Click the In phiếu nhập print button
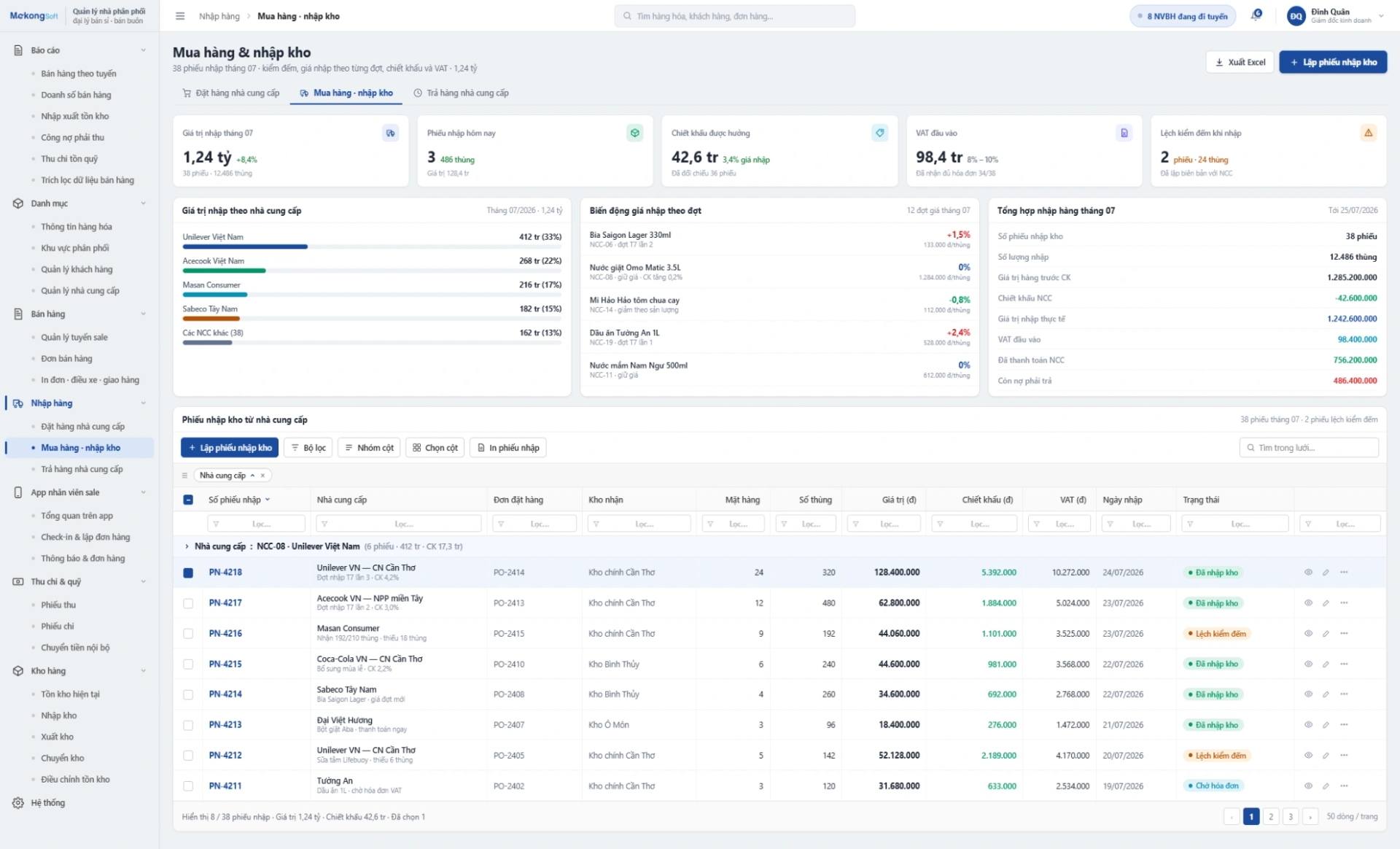Viewport: 1400px width, 849px height. (x=508, y=448)
